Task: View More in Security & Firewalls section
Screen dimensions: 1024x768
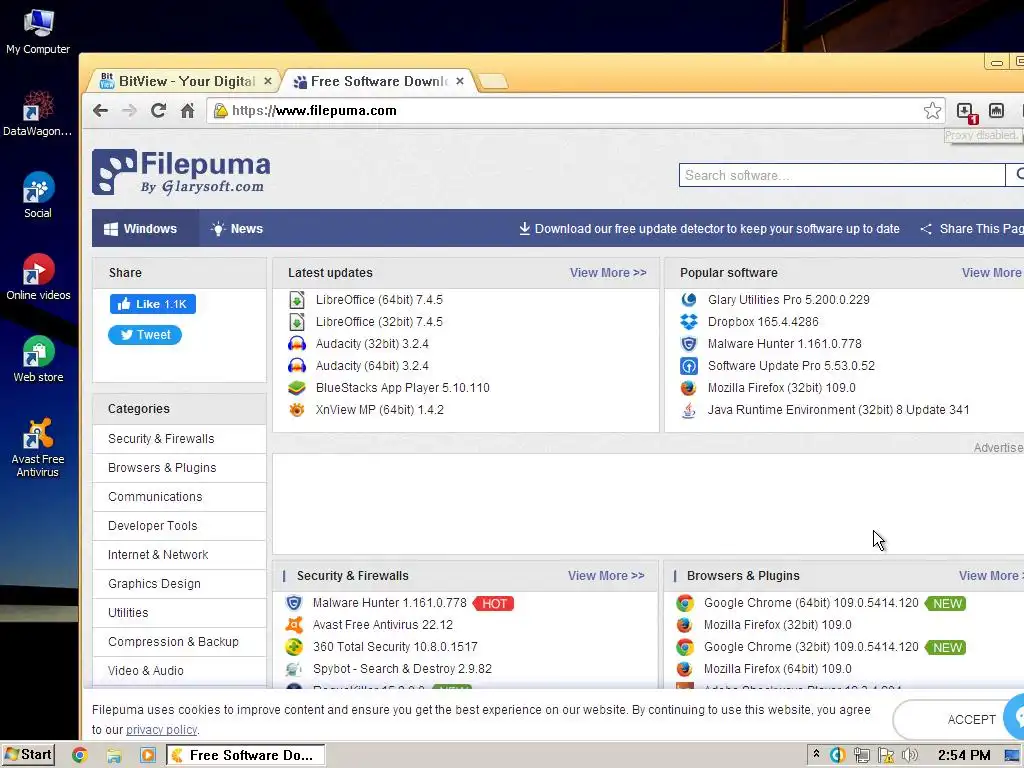Action: click(x=606, y=576)
